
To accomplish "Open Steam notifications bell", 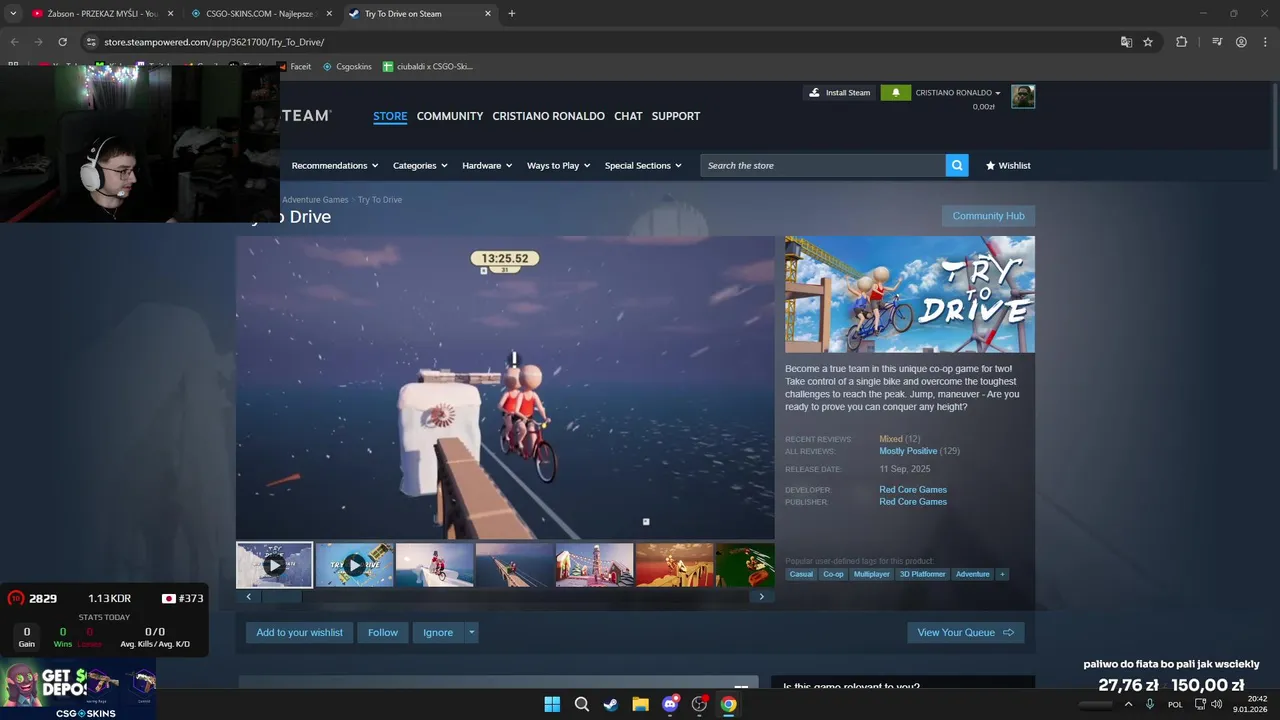I will pos(896,93).
